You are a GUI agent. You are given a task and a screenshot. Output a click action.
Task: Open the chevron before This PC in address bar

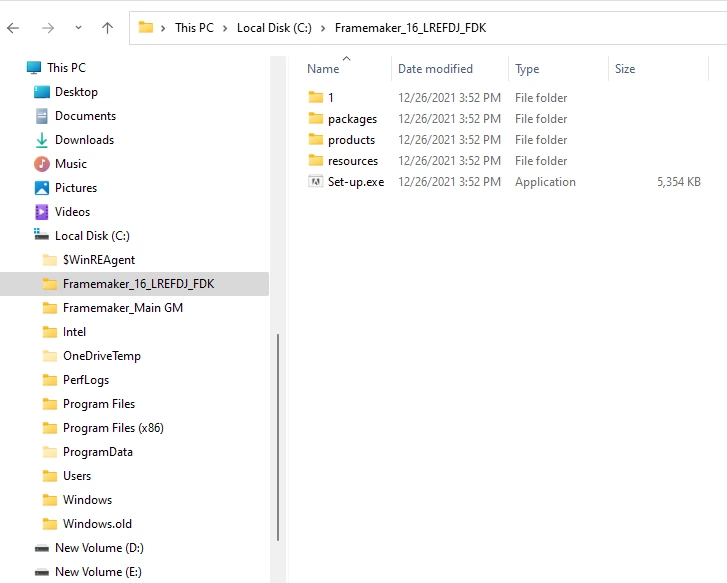tap(163, 28)
